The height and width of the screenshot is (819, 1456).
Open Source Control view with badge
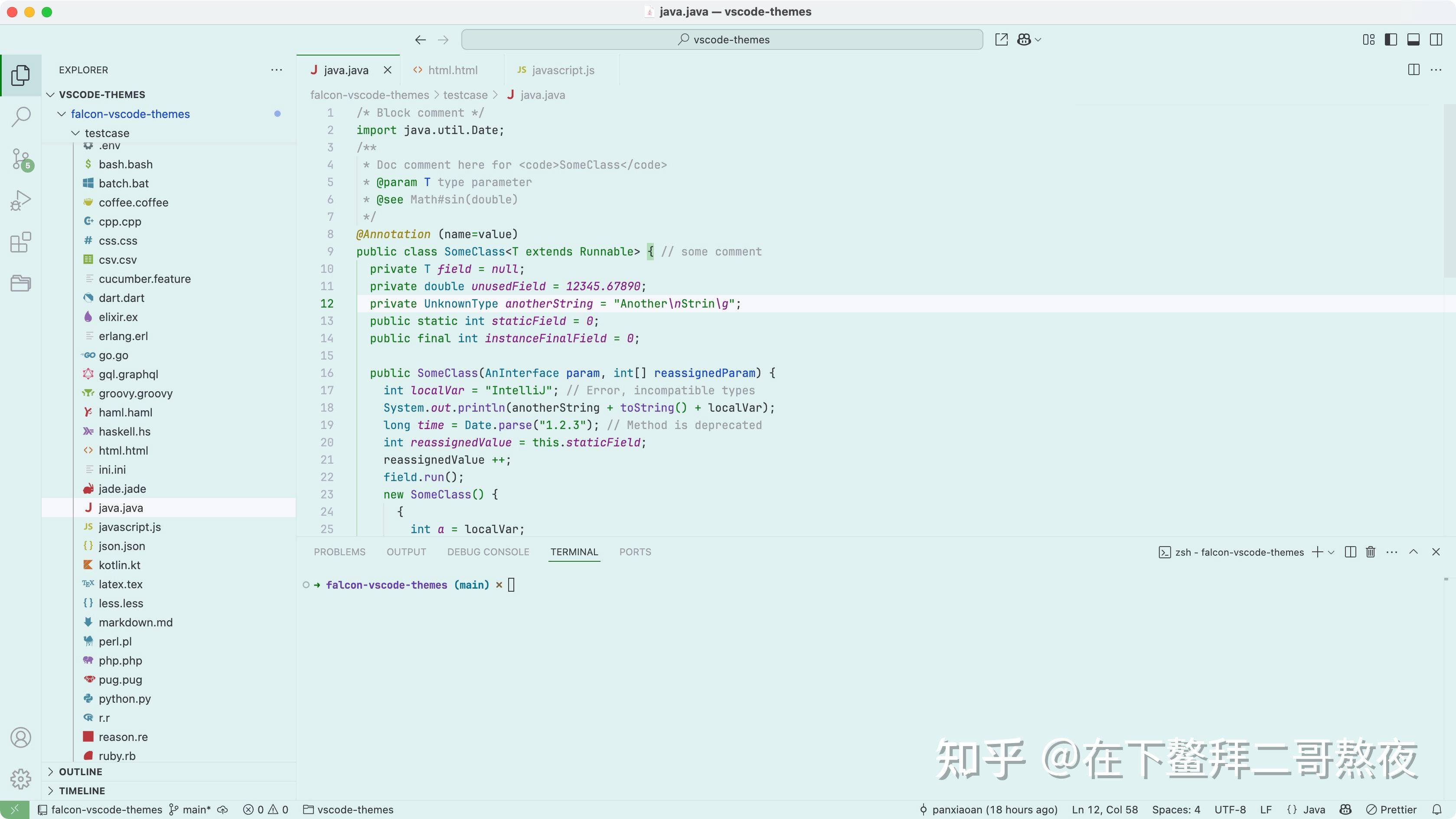point(21,159)
